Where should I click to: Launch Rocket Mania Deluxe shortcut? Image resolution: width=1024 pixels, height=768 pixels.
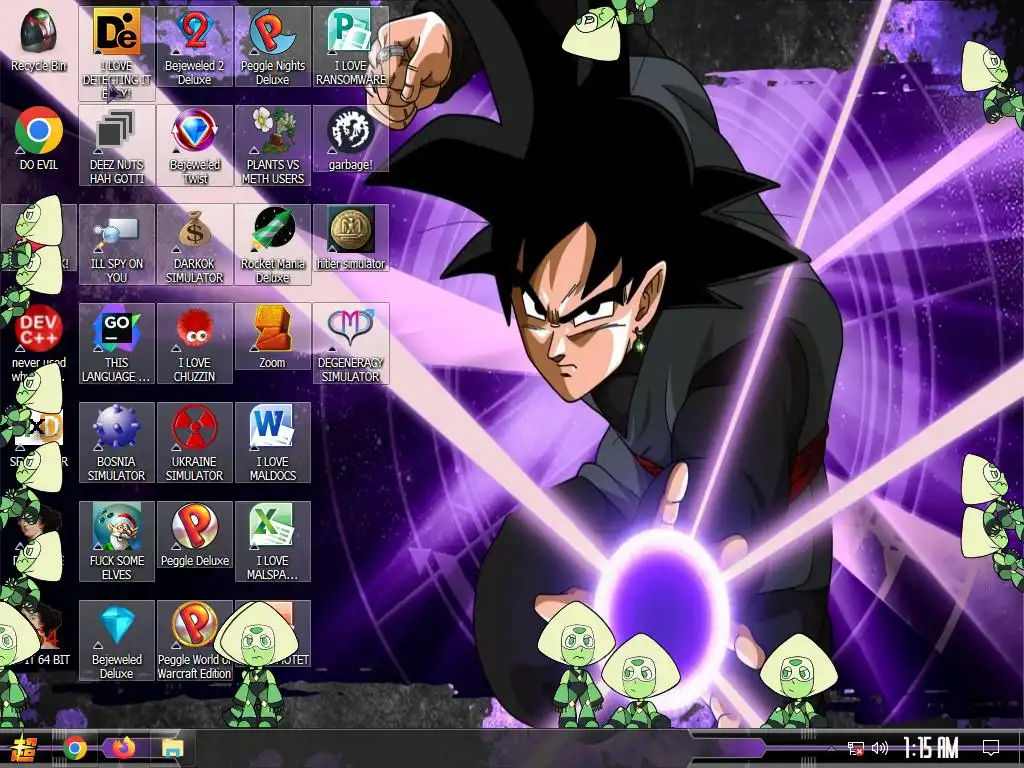pyautogui.click(x=272, y=244)
